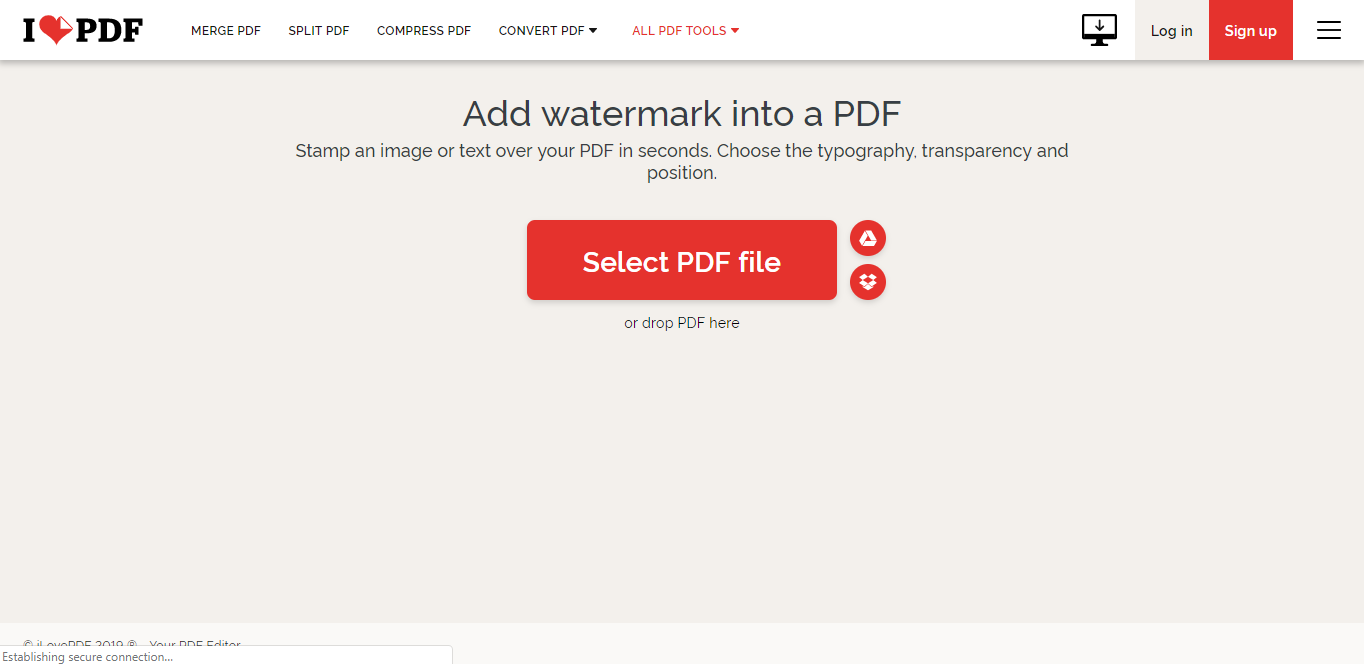Log in to iLovePDF

pyautogui.click(x=1171, y=30)
